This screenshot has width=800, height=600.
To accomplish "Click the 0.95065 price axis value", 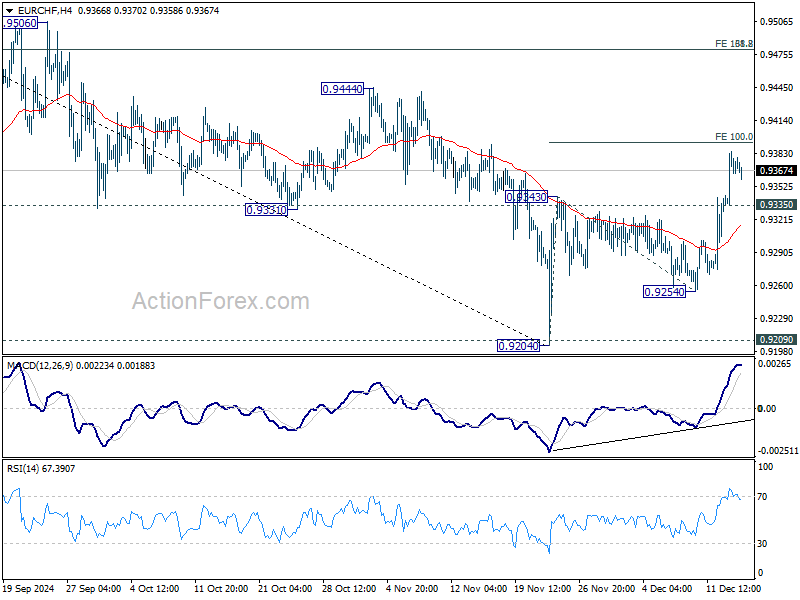I will [777, 21].
